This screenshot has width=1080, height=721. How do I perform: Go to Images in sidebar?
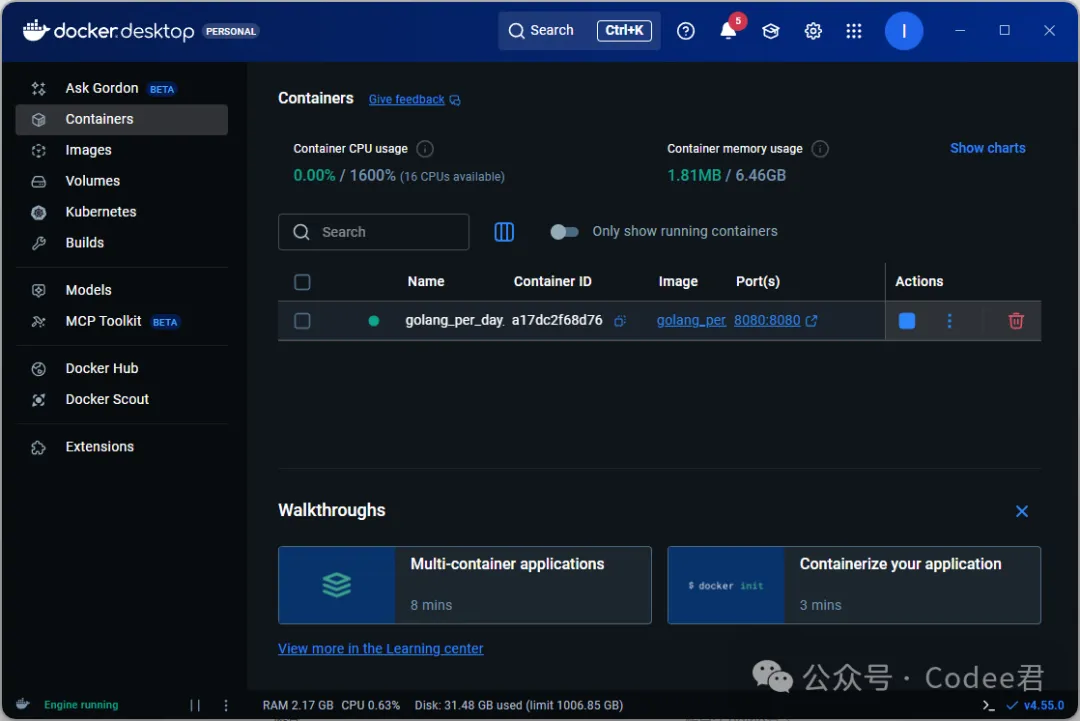pyautogui.click(x=121, y=150)
